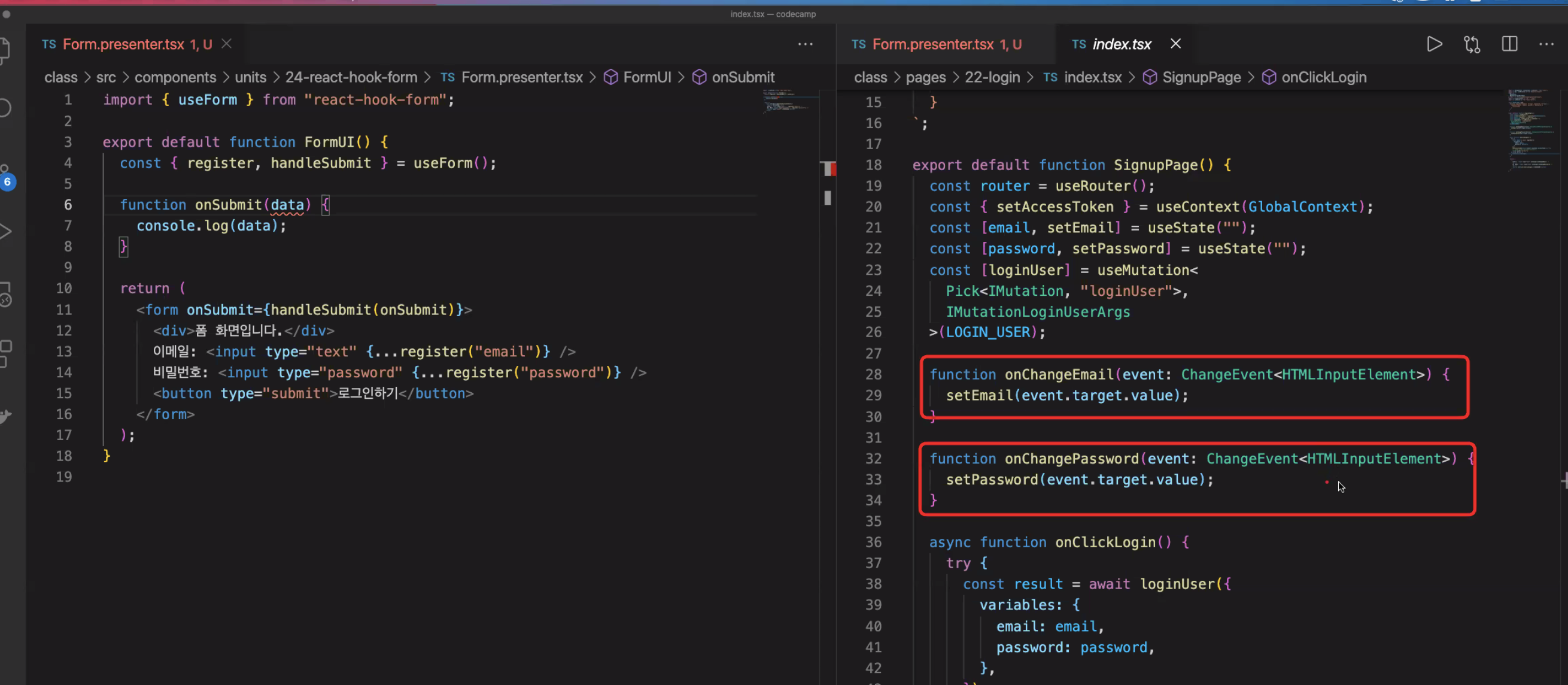Open more actions menu of left editor
This screenshot has height=685, width=1568.
(x=805, y=44)
